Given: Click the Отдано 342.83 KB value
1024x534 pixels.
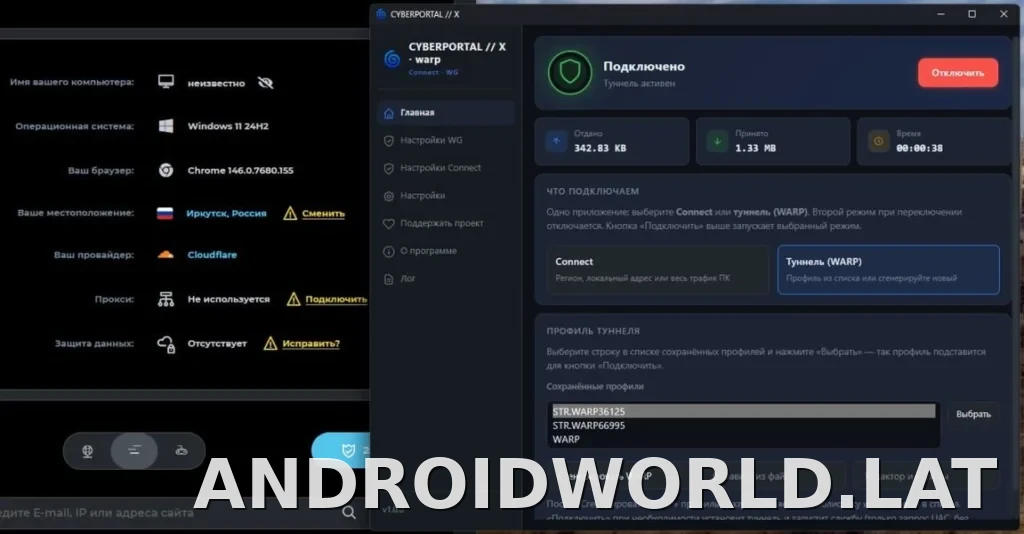Looking at the screenshot, I should (600, 148).
